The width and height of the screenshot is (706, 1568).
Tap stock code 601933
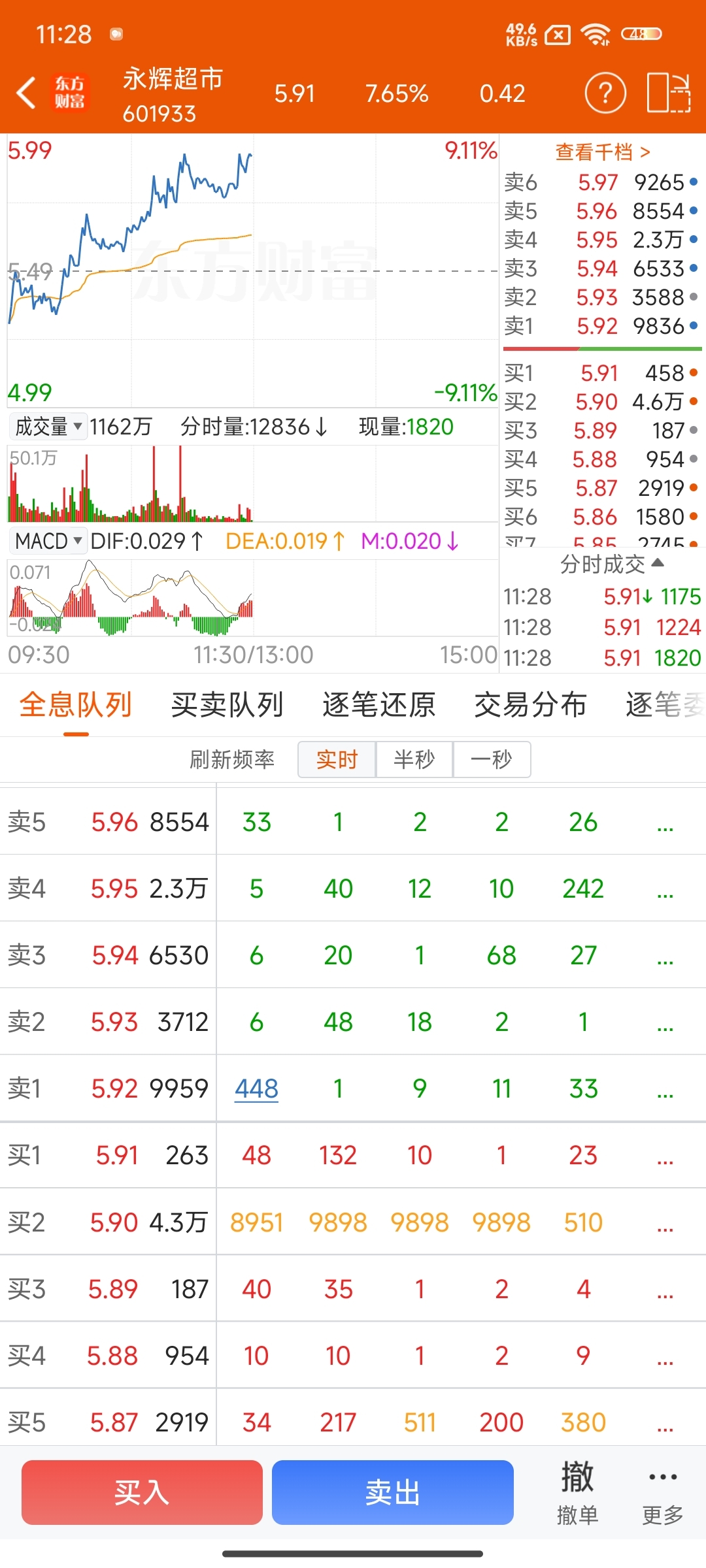[160, 114]
